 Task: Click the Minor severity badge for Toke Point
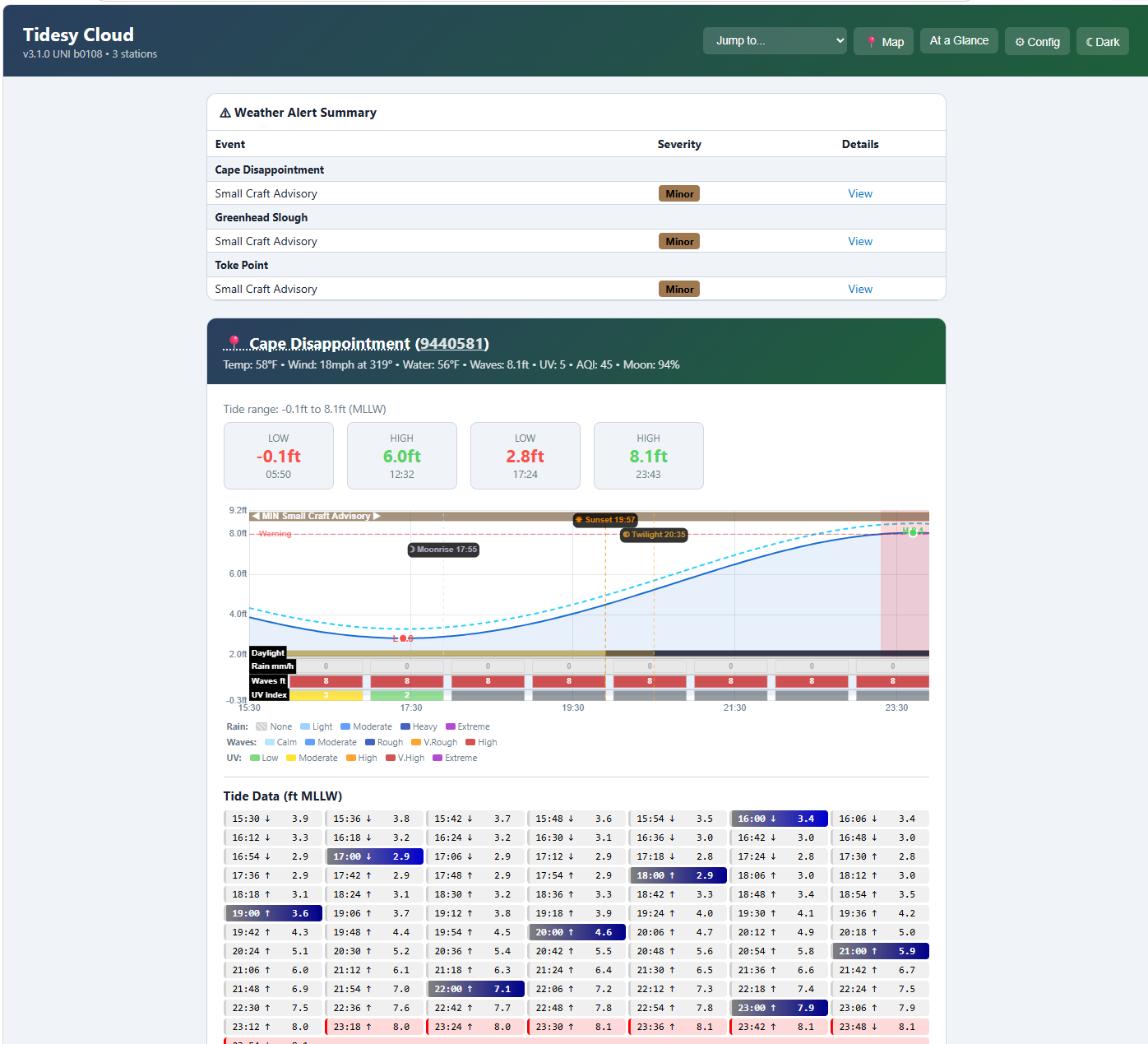[679, 289]
